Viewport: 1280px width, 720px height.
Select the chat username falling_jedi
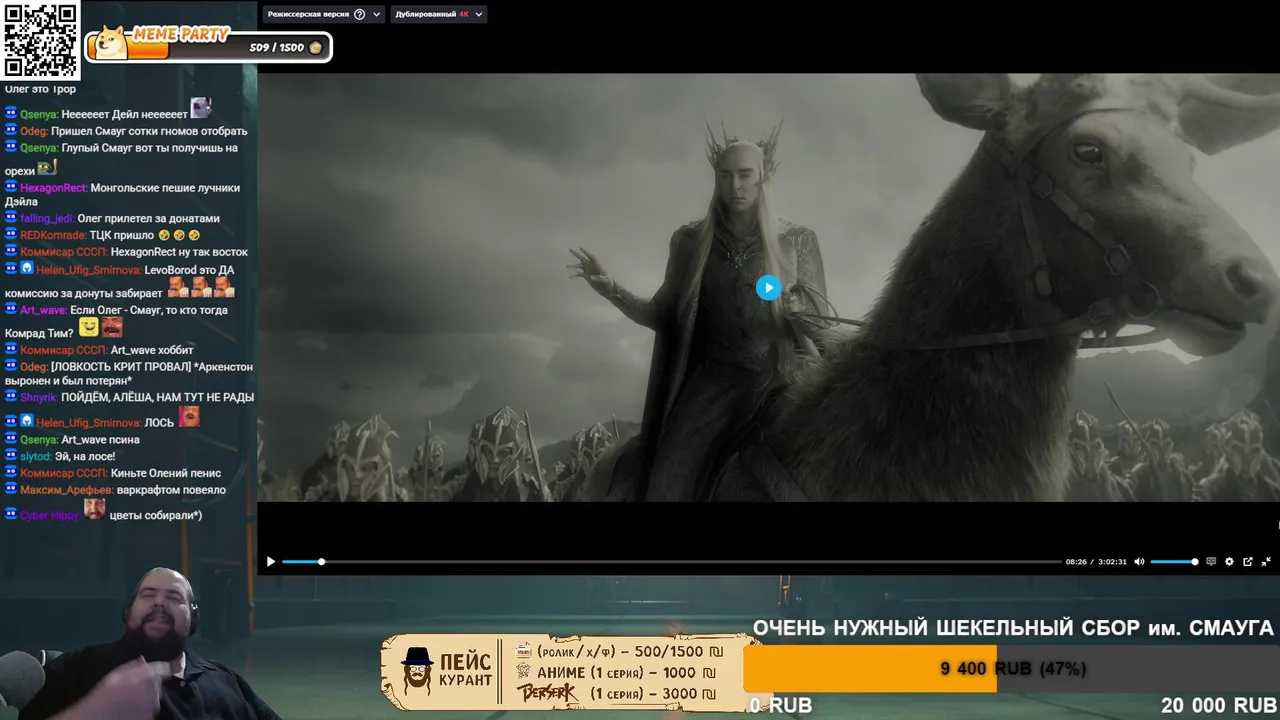[46, 218]
